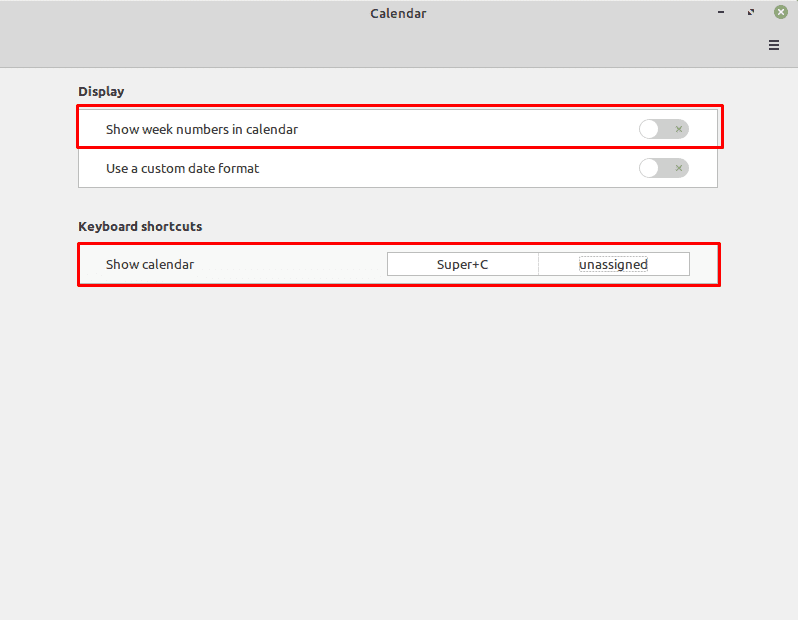The image size is (798, 620).
Task: Click the empty area below Keyboard shortcuts
Action: (x=399, y=448)
